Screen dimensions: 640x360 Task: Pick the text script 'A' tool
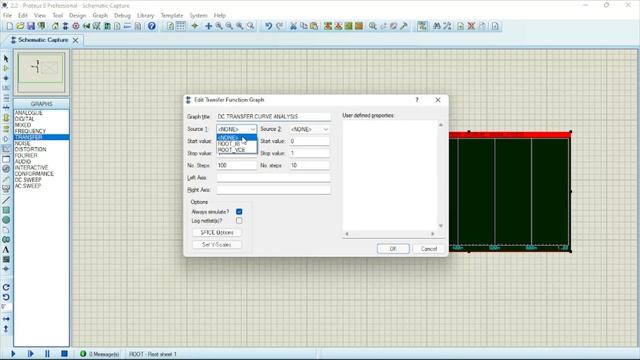6,250
